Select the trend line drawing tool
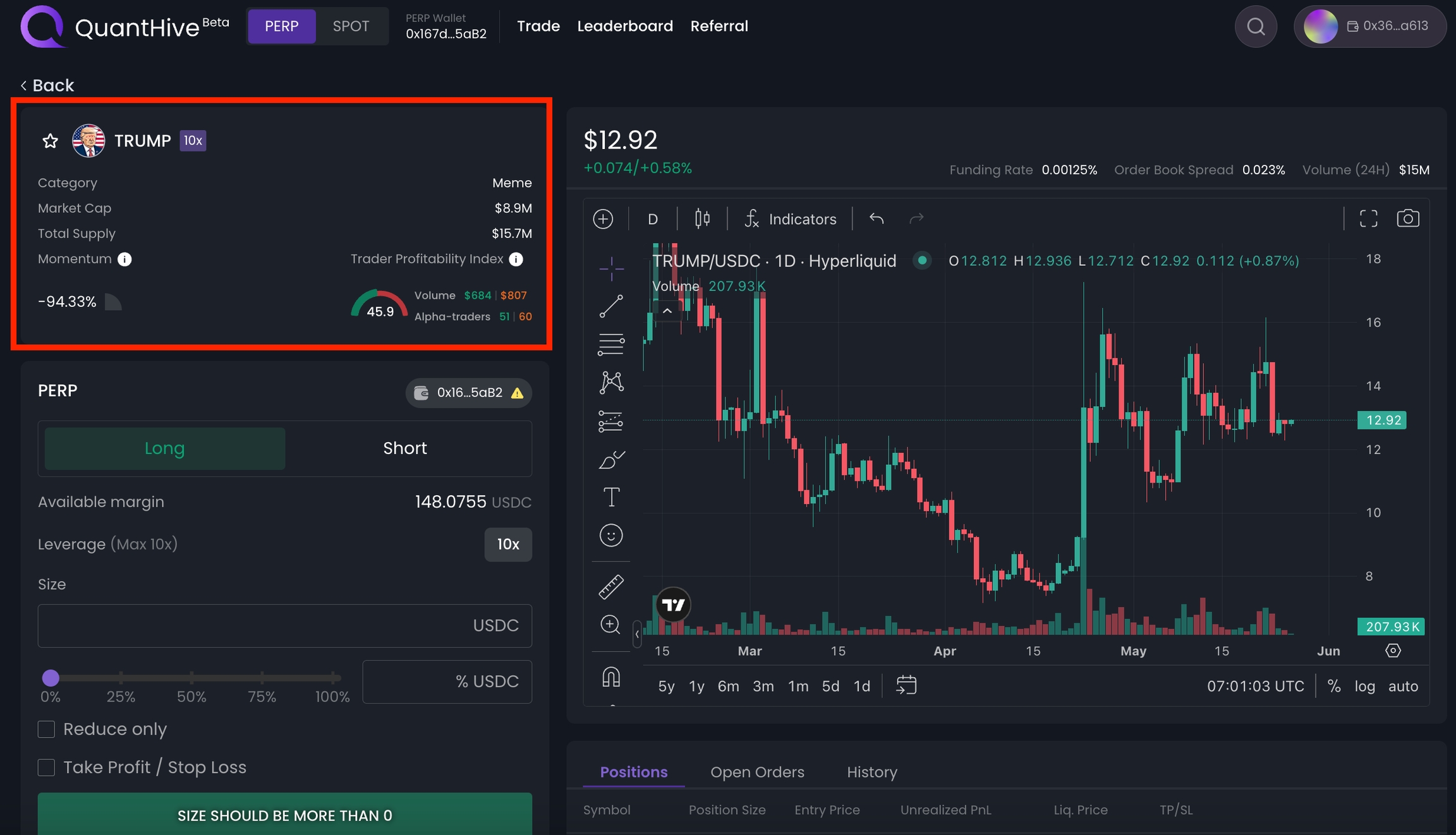 click(x=611, y=306)
